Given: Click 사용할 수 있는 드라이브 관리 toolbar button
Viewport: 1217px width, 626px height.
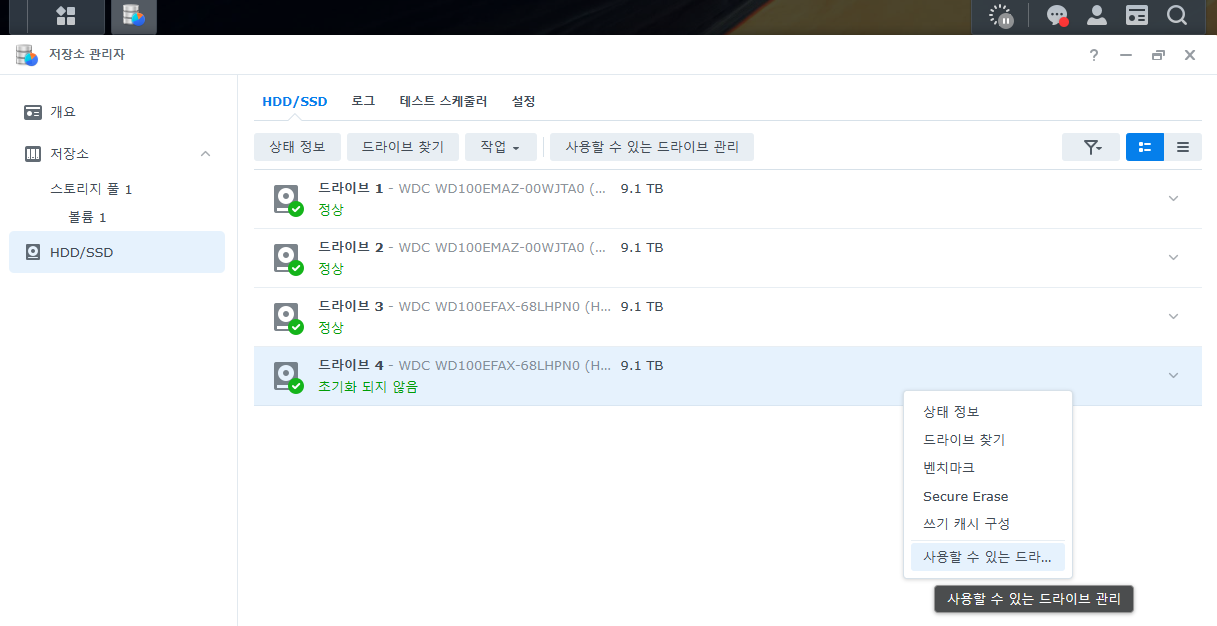Looking at the screenshot, I should (x=652, y=147).
